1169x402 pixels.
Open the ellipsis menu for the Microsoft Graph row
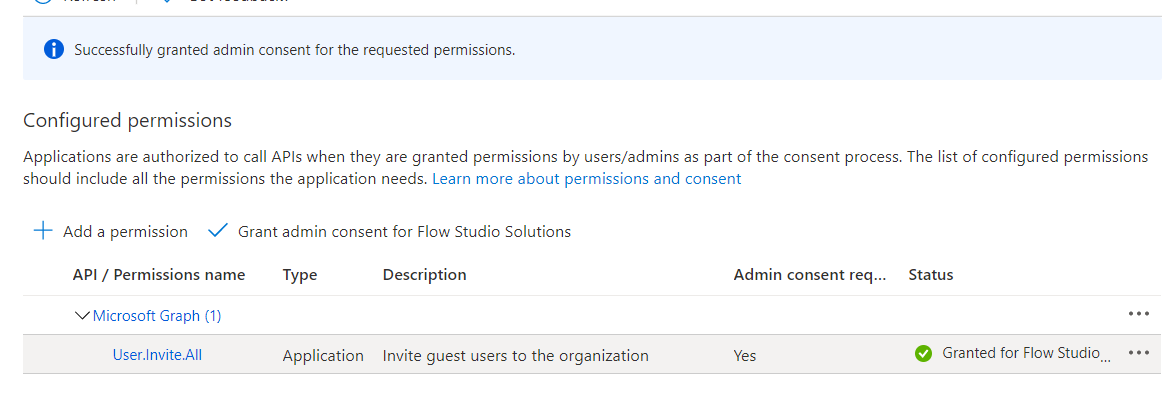1138,314
